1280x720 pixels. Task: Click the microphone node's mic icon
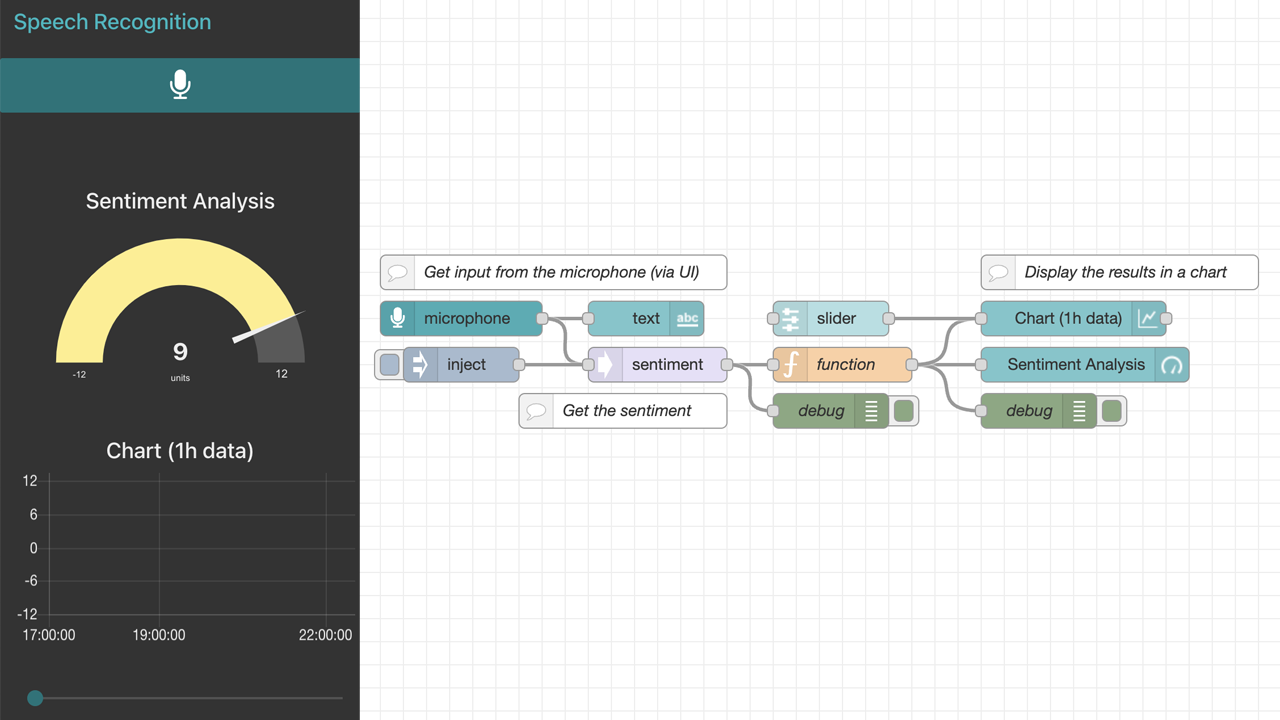[397, 318]
